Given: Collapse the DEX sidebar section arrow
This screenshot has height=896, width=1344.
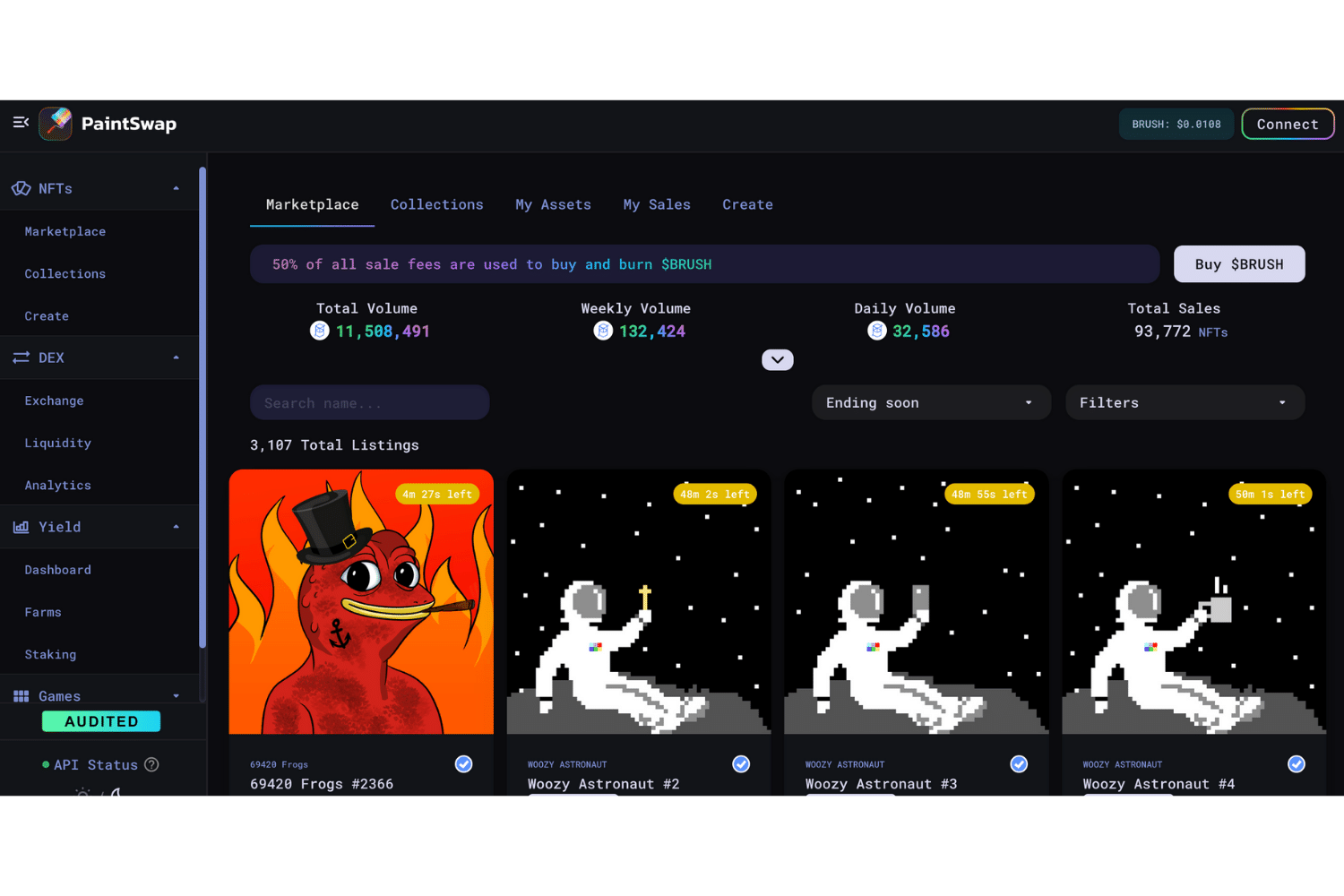Looking at the screenshot, I should point(176,358).
